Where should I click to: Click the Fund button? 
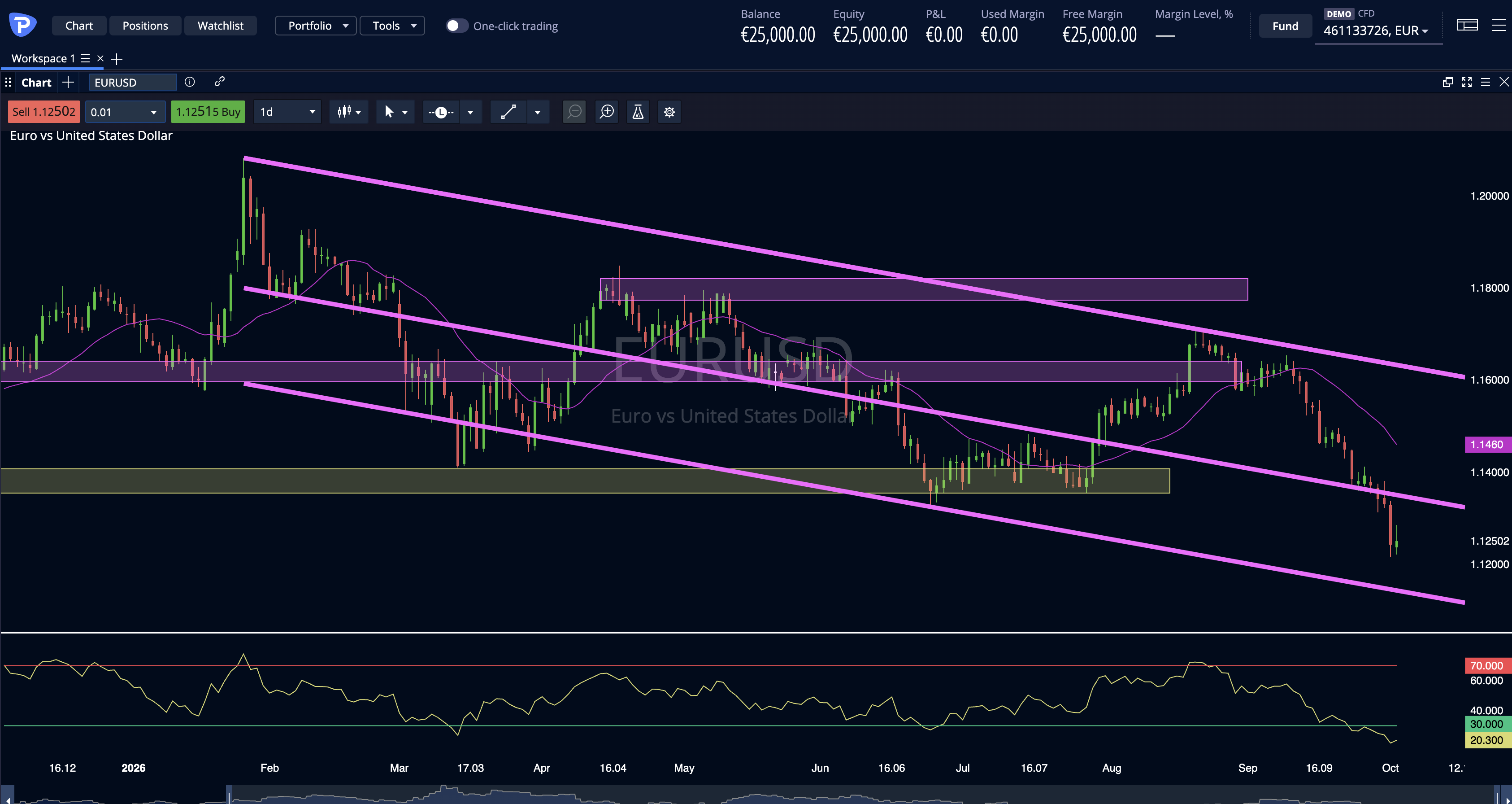[1285, 26]
